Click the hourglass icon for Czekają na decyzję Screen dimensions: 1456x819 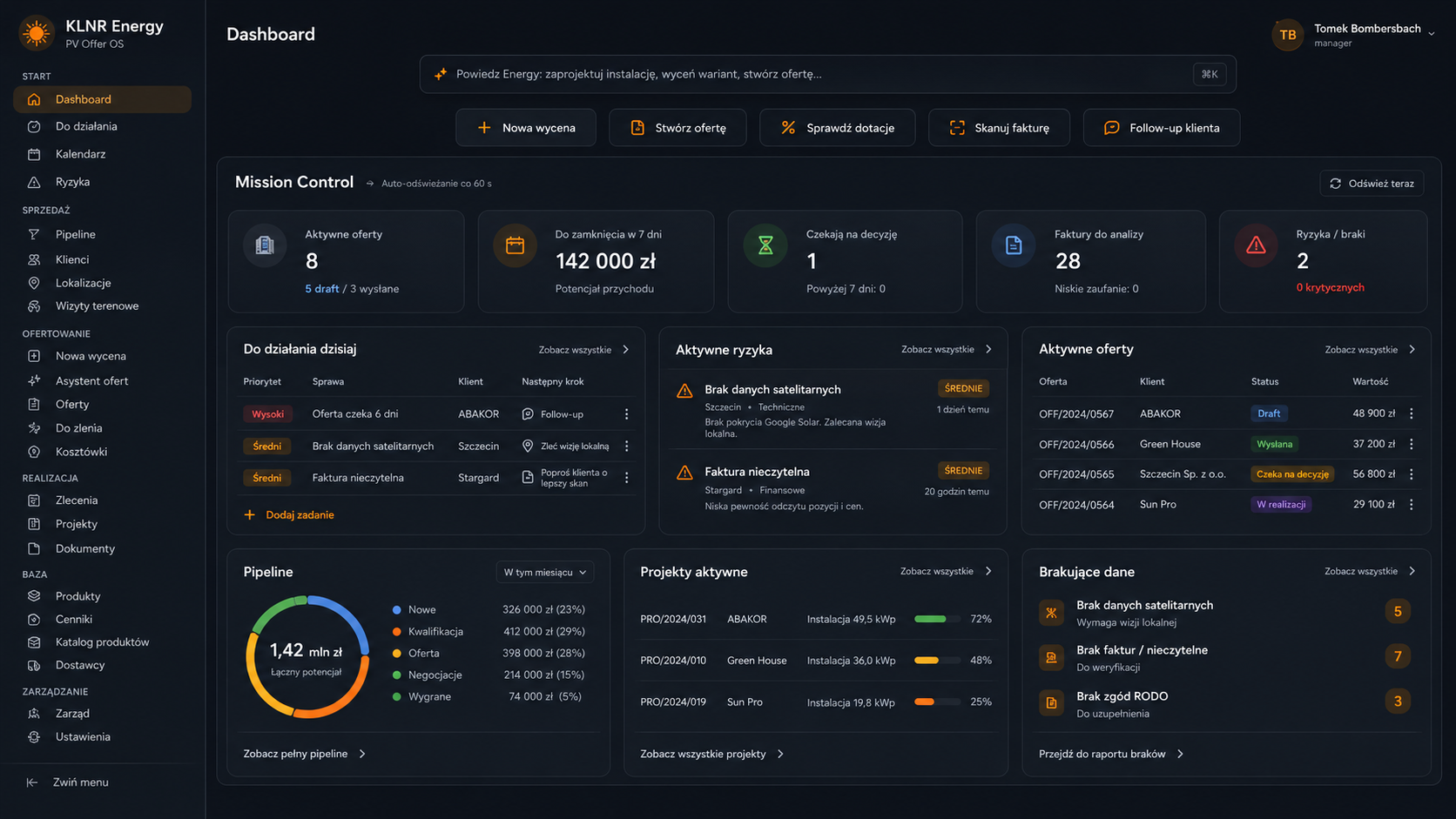tap(765, 245)
